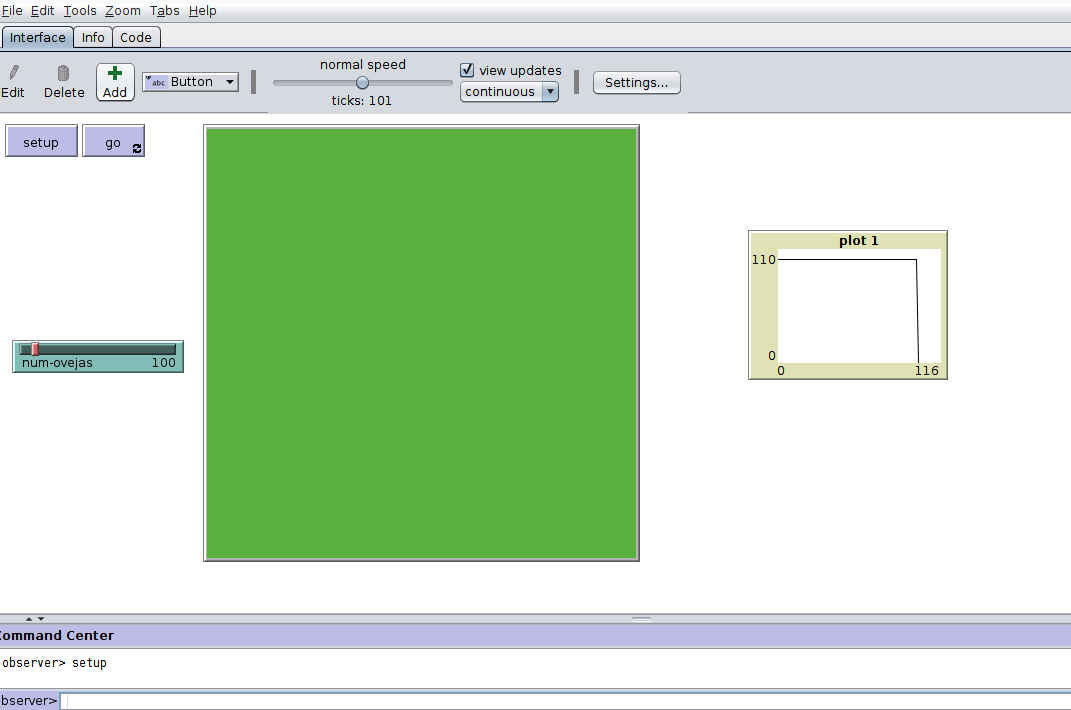This screenshot has width=1071, height=710.
Task: Click the normal speed slider handle
Action: 362,83
